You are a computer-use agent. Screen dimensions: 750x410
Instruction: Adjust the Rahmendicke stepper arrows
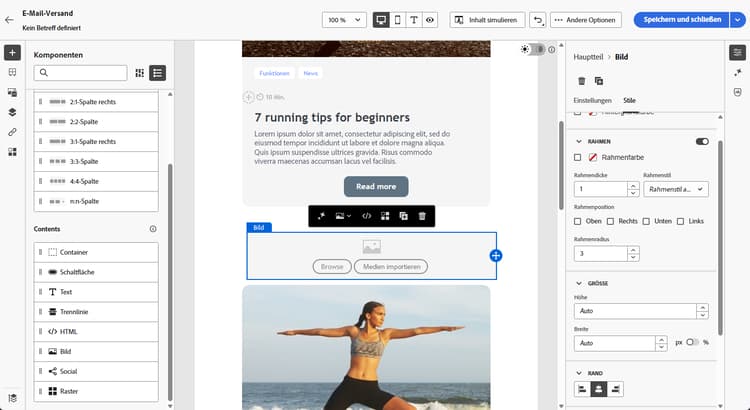tap(633, 189)
